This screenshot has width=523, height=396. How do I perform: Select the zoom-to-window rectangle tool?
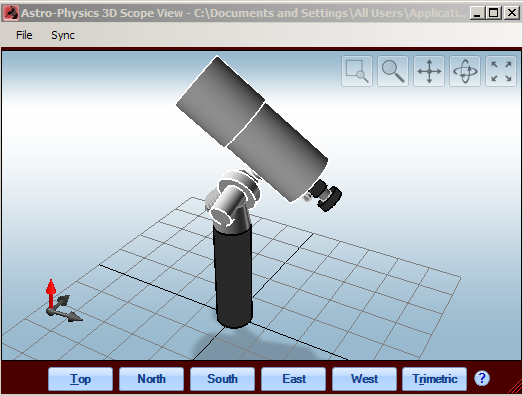(357, 71)
